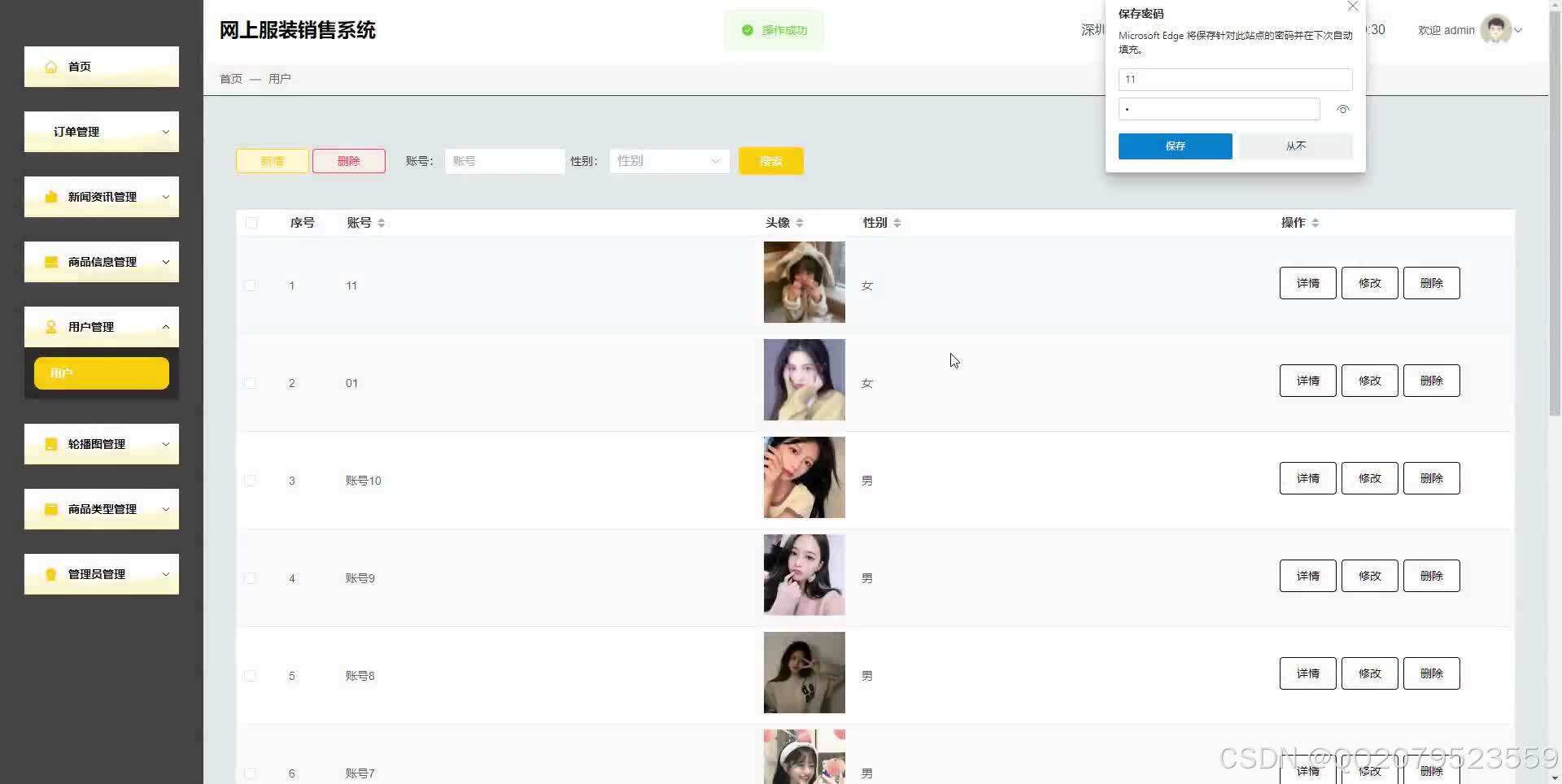Open avatar thumbnail for 账号9
Screen dimensions: 1562x784
[x=805, y=575]
